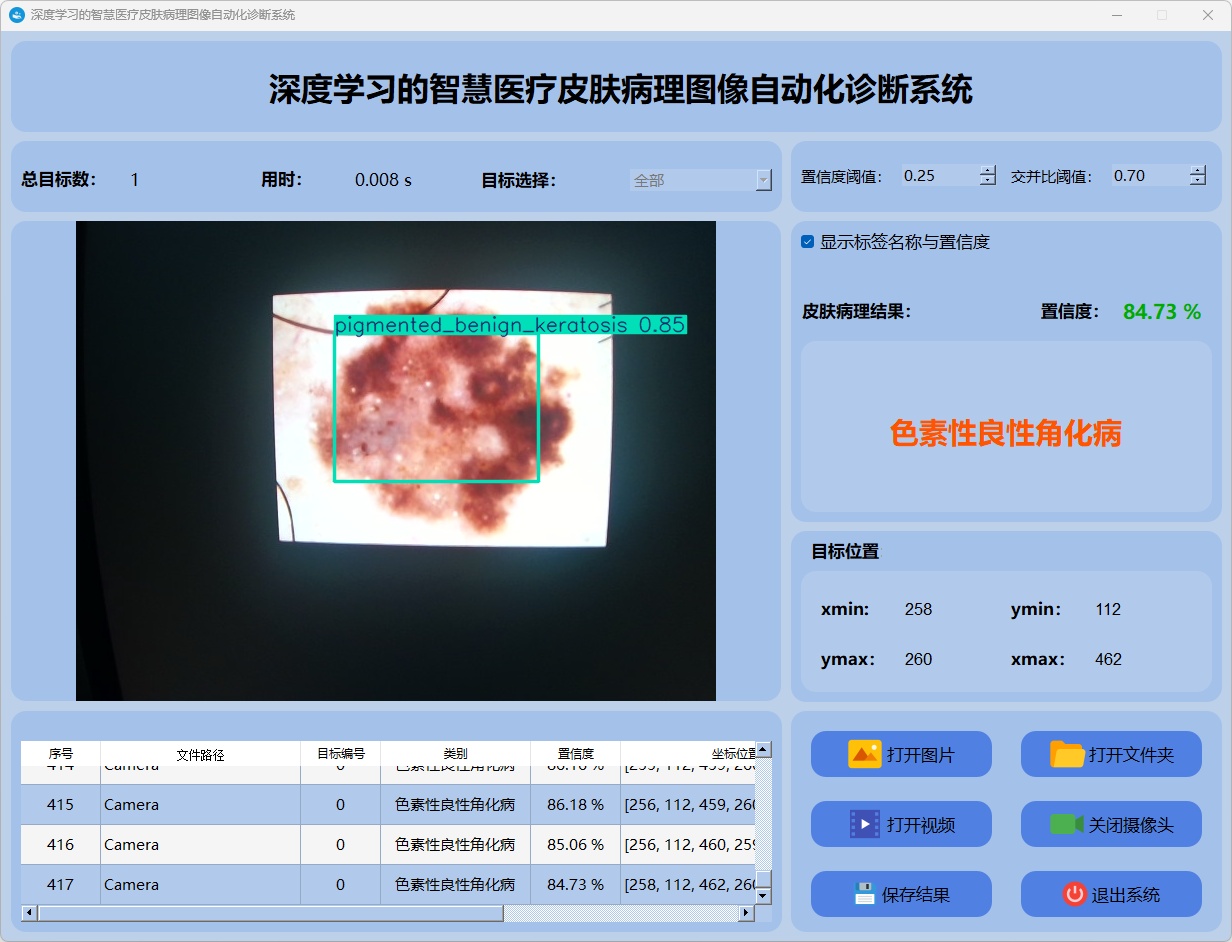Click the 用时 value 0.008 s
The width and height of the screenshot is (1232, 942).
point(383,180)
